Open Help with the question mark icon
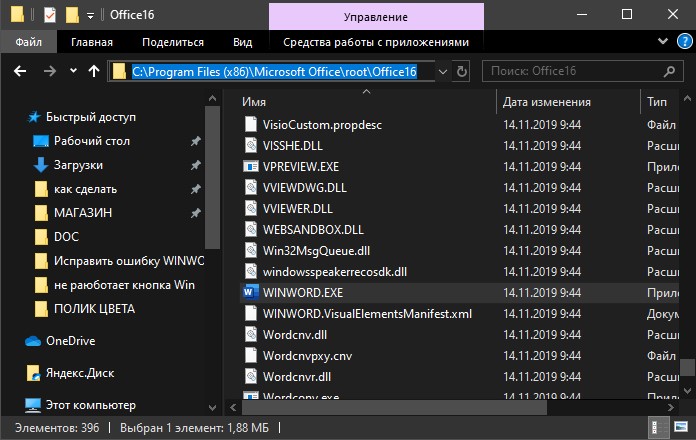Screen dimensions: 696x440 684,42
